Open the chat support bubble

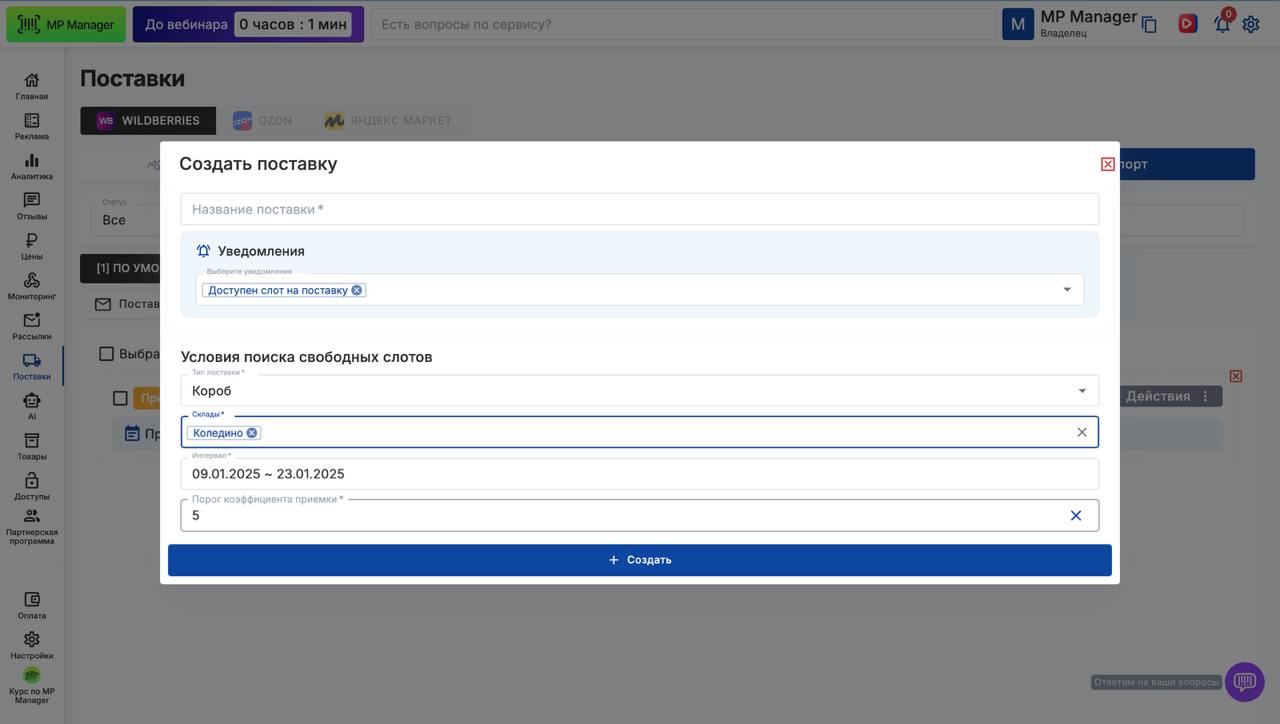tap(1244, 682)
